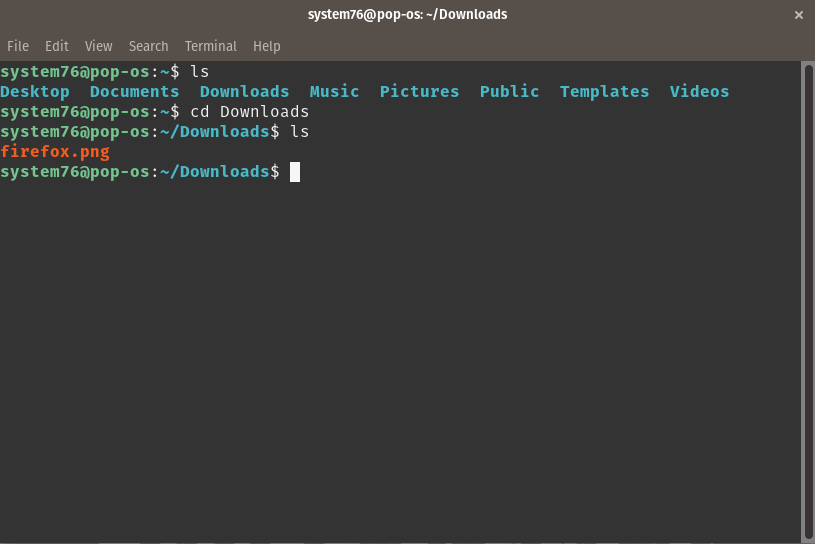Click the Pictures directory name
The width and height of the screenshot is (815, 544).
(x=419, y=92)
